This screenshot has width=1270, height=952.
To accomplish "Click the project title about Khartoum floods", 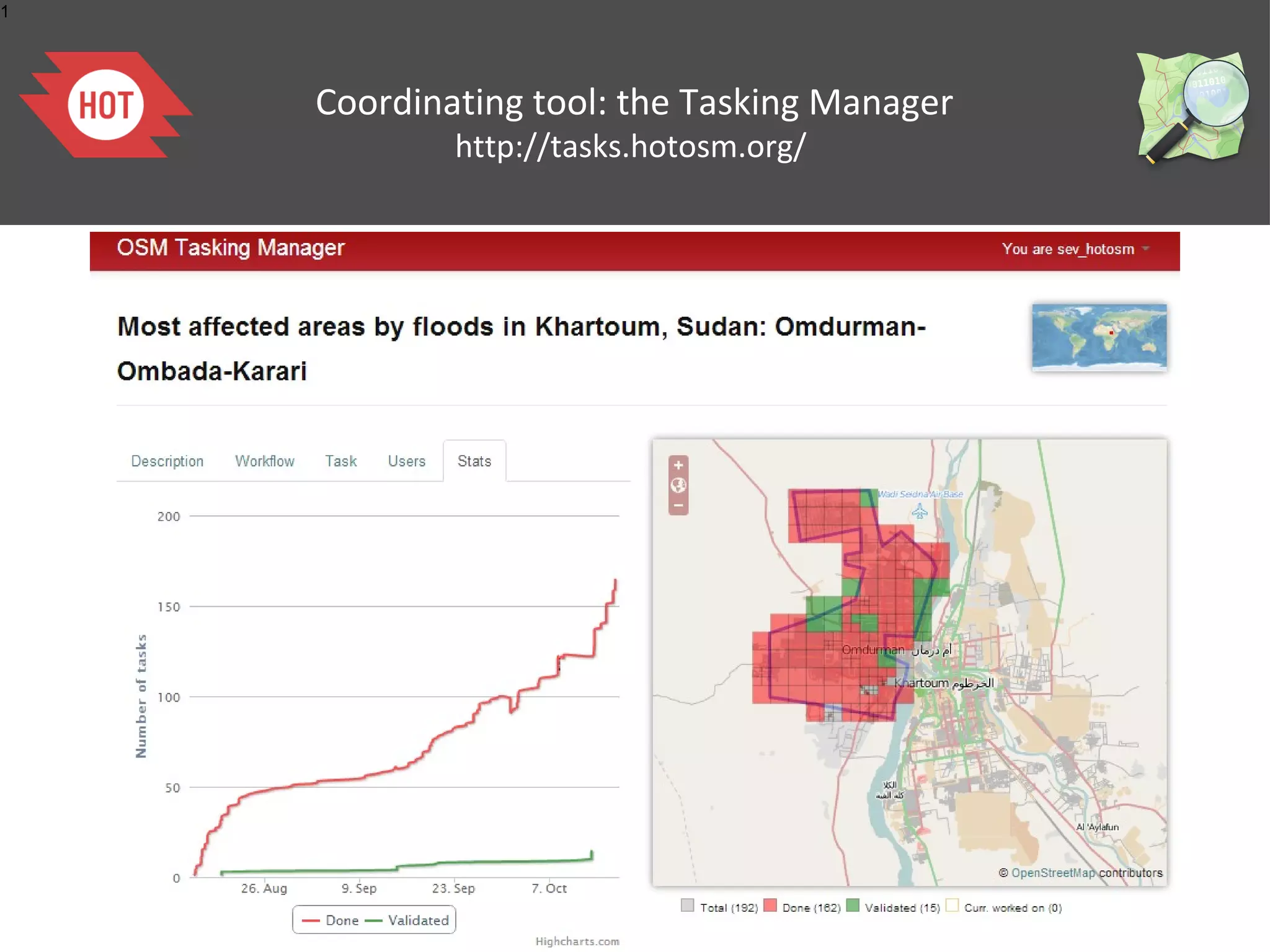I will coord(522,349).
